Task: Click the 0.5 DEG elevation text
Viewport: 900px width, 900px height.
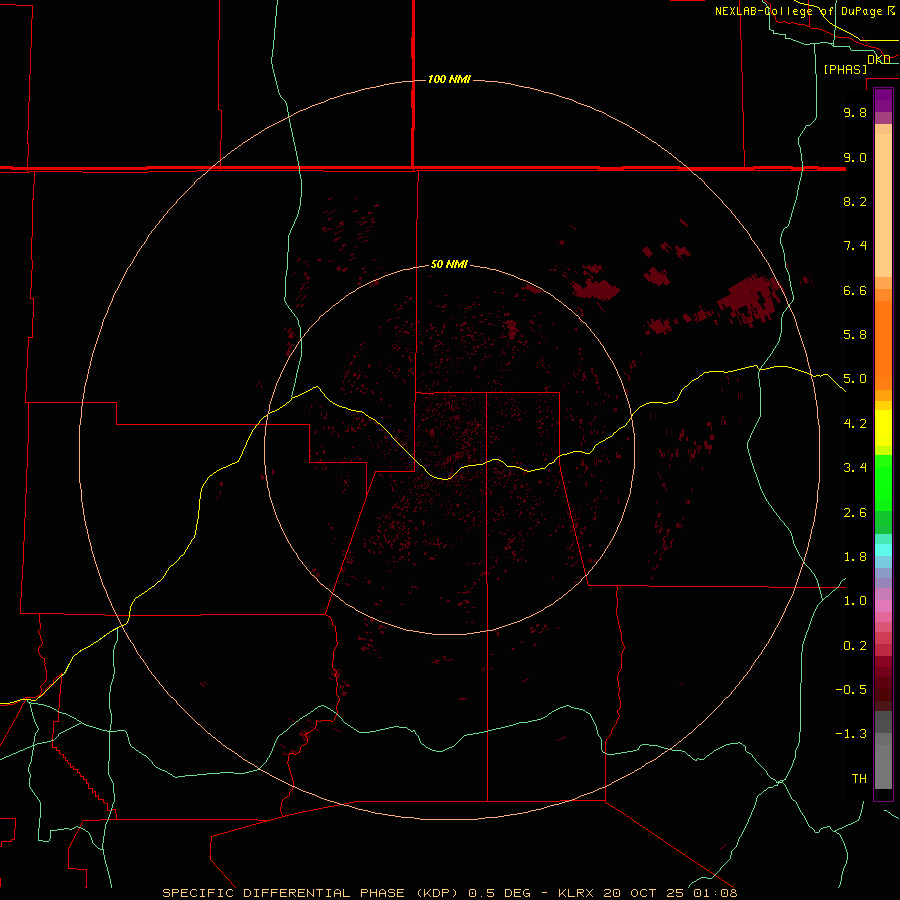Action: pyautogui.click(x=500, y=893)
